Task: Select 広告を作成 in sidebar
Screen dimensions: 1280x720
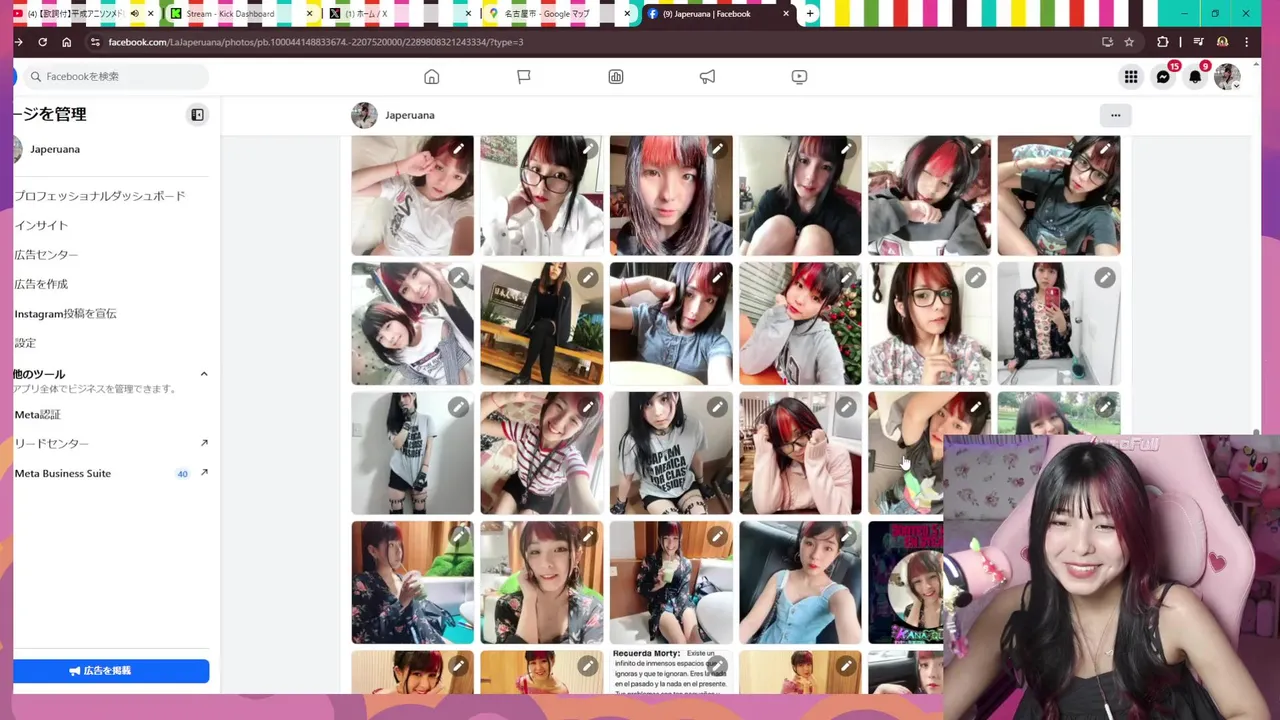Action: point(41,284)
